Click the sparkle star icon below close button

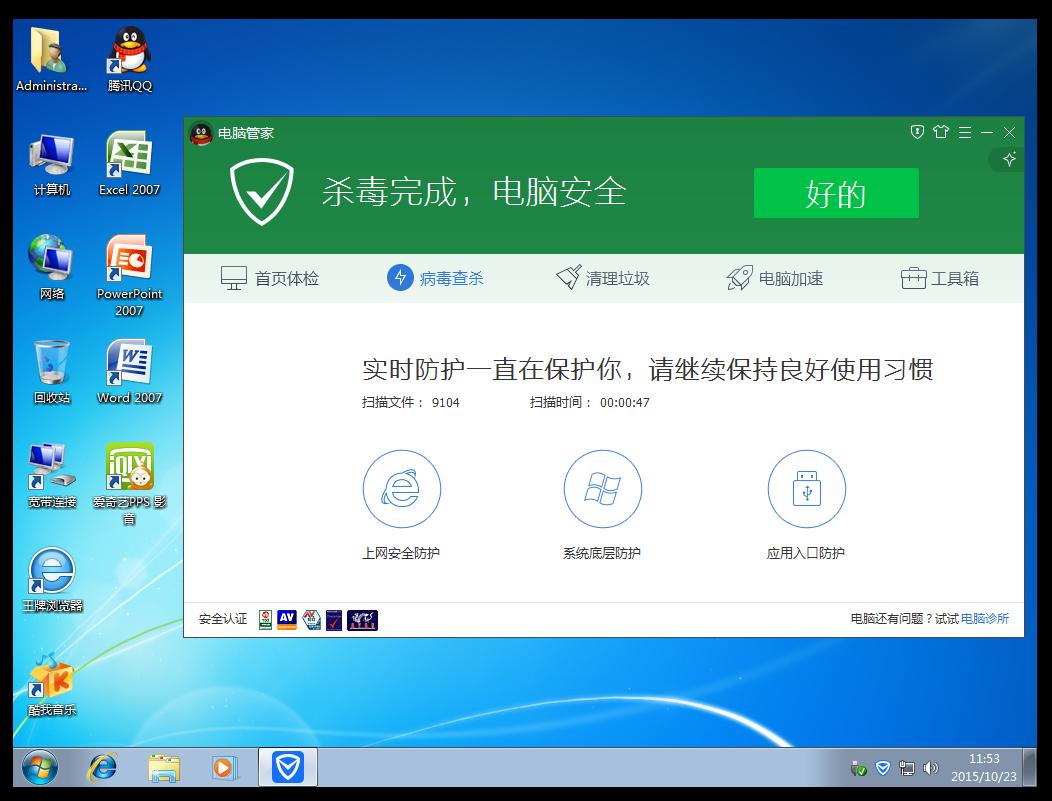(1009, 159)
